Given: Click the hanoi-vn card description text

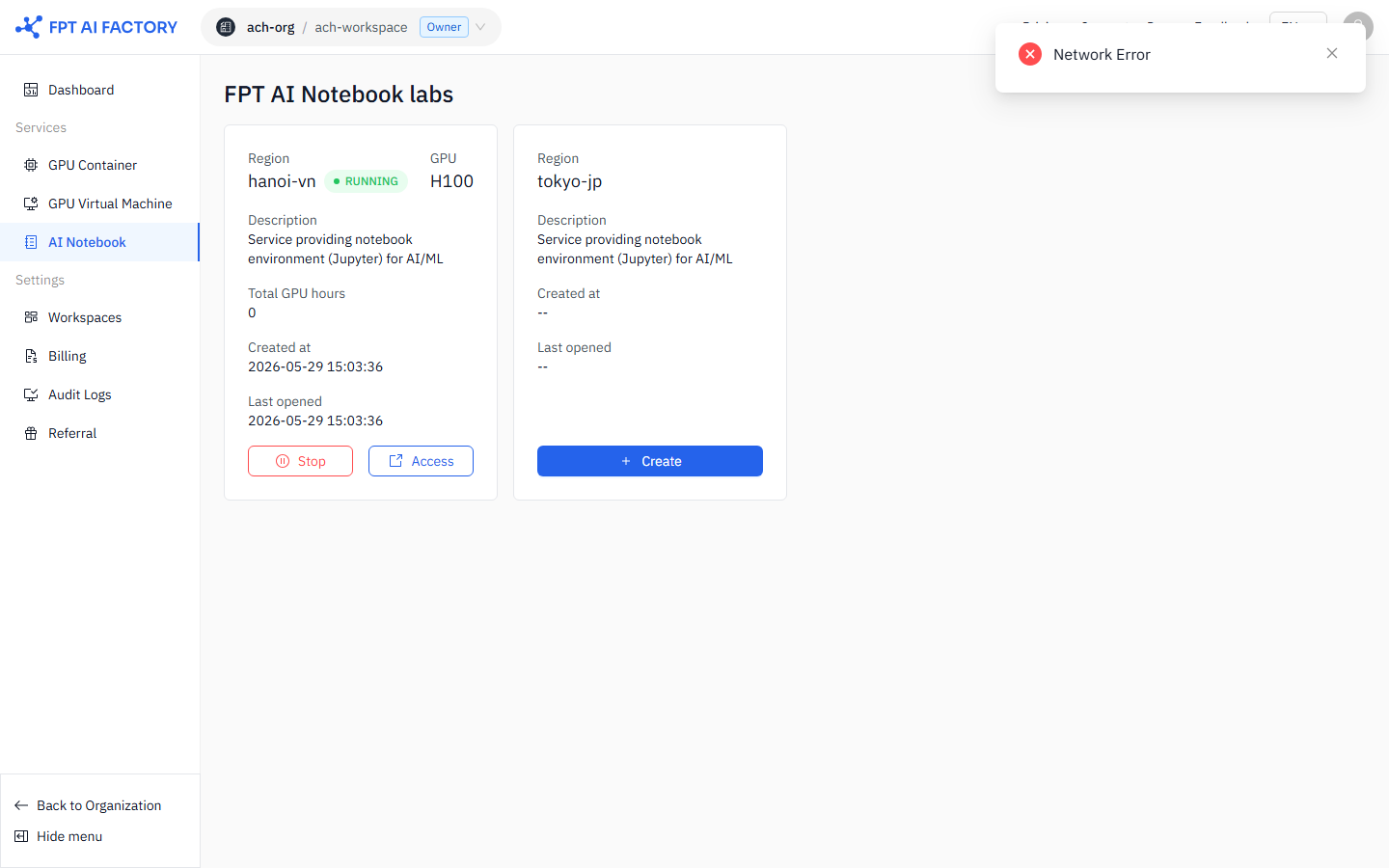Looking at the screenshot, I should tap(345, 249).
